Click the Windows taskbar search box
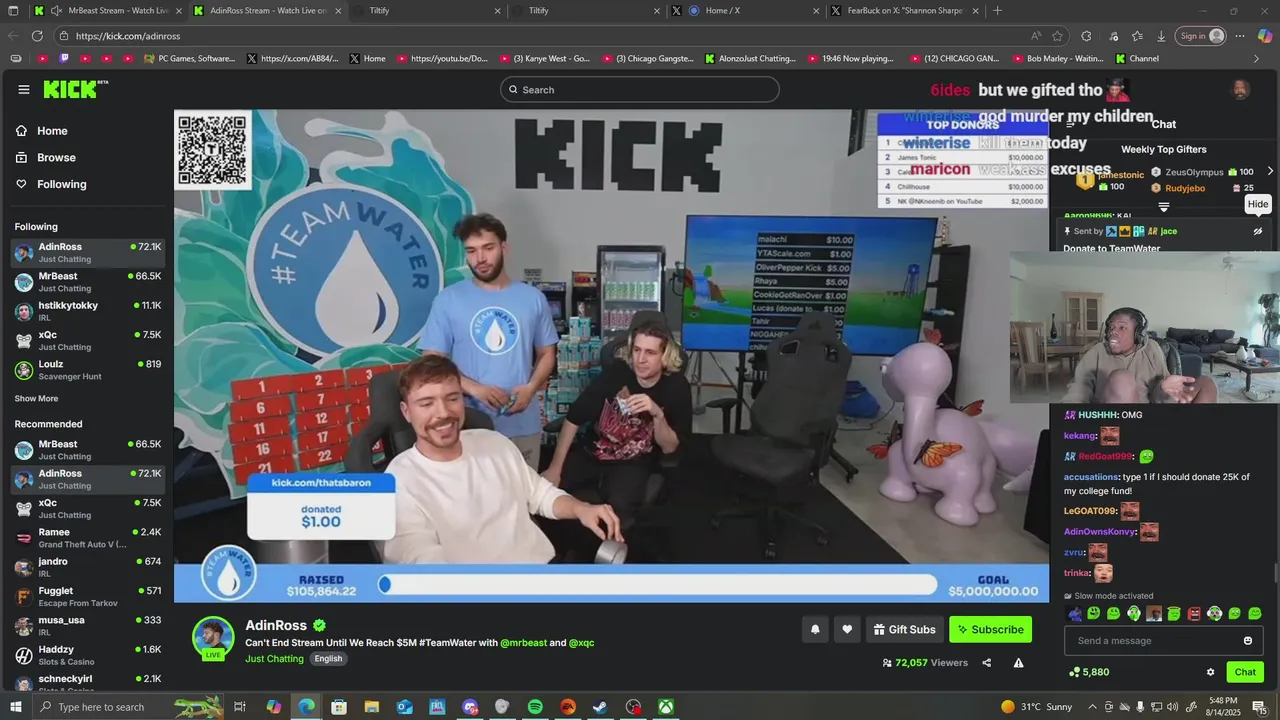 pyautogui.click(x=100, y=707)
